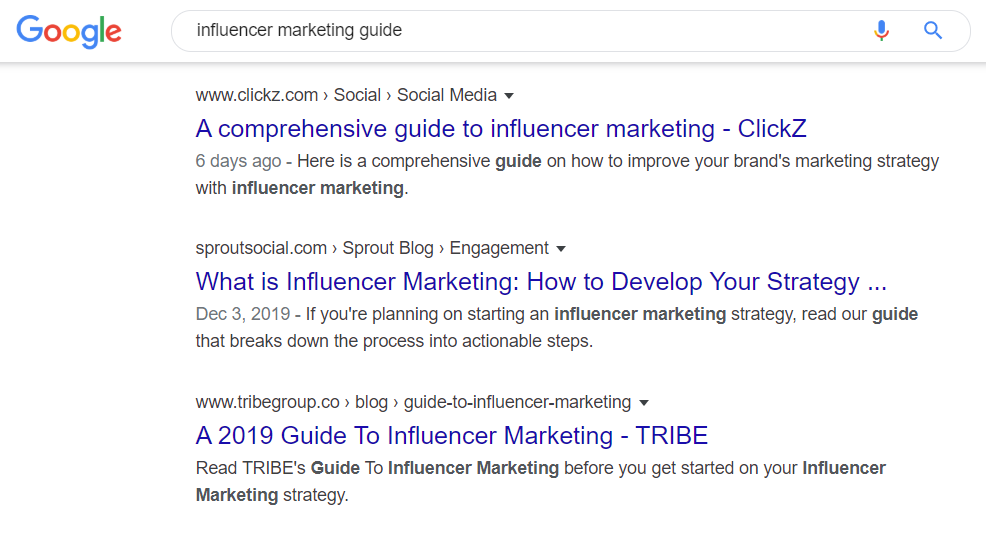Click the 'guide-to-influencer-marketing' breadcrumb segment
The image size is (986, 533).
point(517,402)
